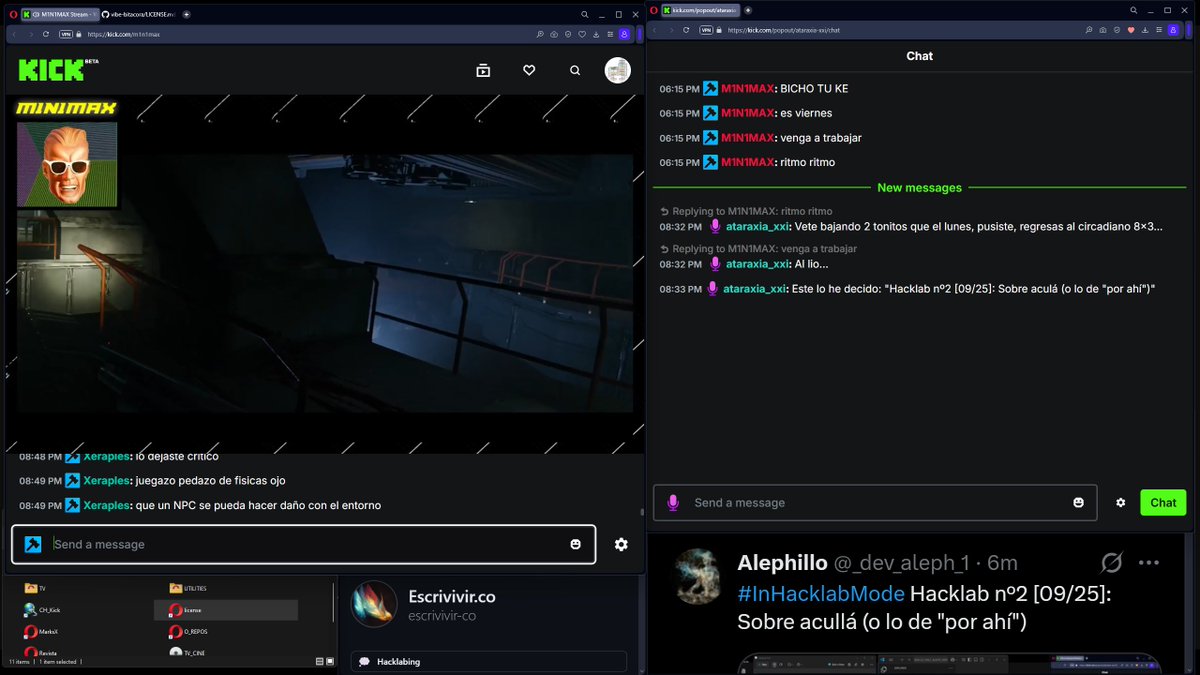Open ataraxia_xxi username on 'Al lio...' message
This screenshot has height=675, width=1200.
click(x=756, y=264)
